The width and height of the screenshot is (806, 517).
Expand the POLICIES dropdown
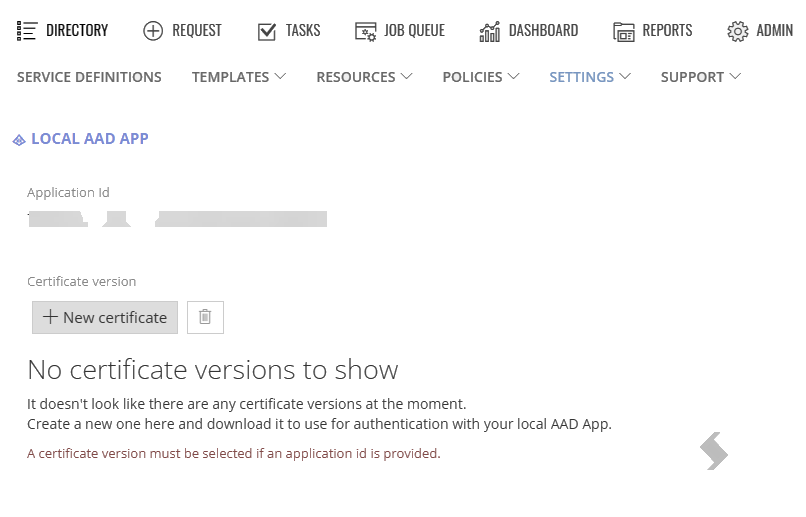pos(481,77)
